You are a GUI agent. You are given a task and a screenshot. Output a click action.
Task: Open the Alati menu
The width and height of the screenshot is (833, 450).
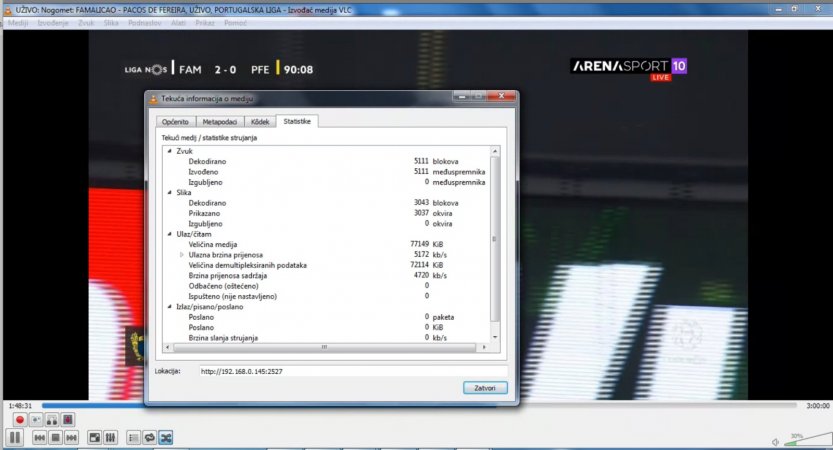click(x=178, y=23)
